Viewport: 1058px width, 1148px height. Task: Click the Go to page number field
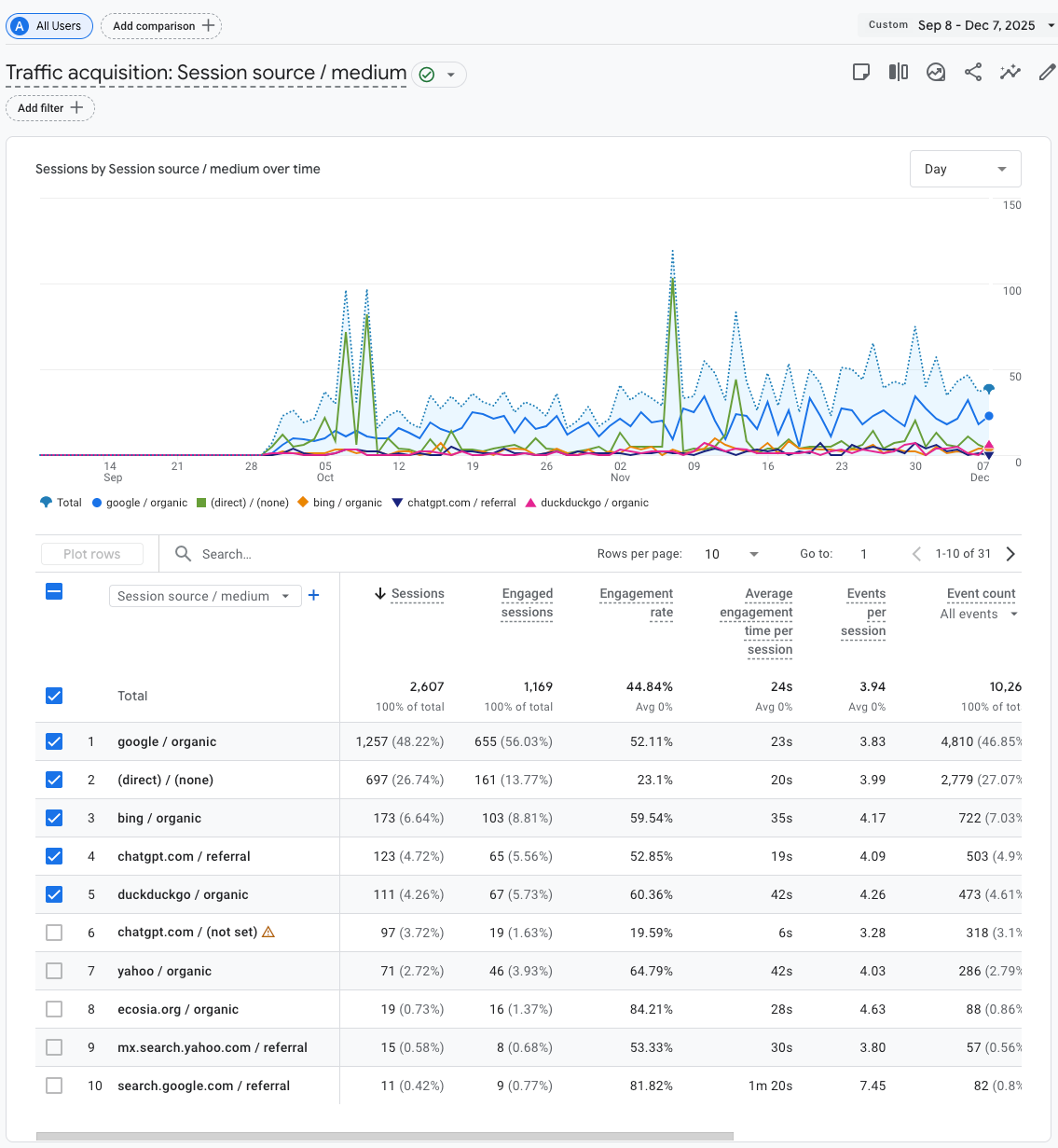coord(863,553)
